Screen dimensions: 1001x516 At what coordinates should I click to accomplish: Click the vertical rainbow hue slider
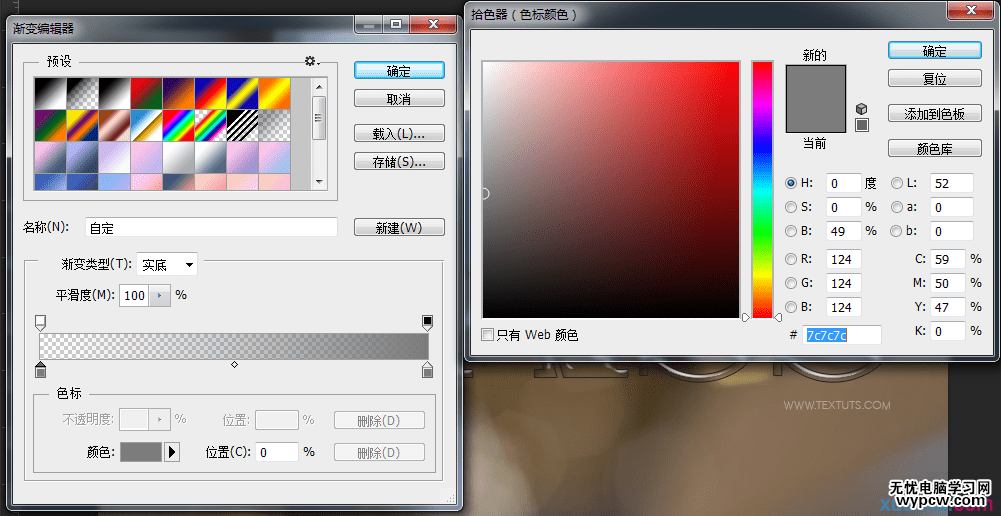tap(762, 190)
